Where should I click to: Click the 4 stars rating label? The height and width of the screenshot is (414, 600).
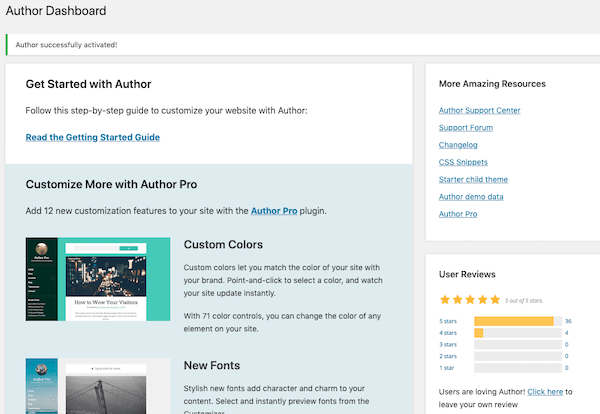click(448, 333)
